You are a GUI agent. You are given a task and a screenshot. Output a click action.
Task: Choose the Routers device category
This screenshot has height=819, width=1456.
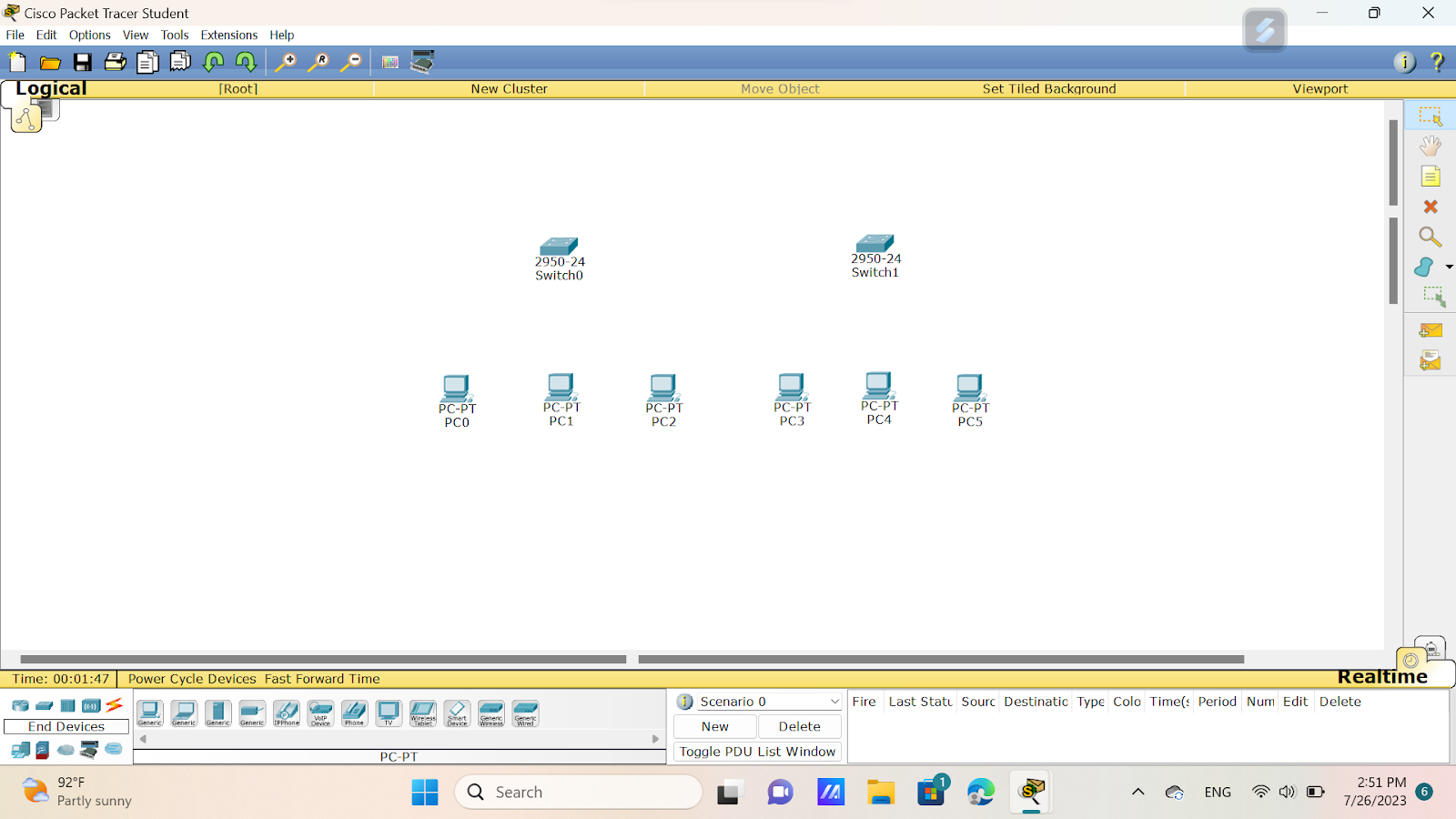click(20, 705)
